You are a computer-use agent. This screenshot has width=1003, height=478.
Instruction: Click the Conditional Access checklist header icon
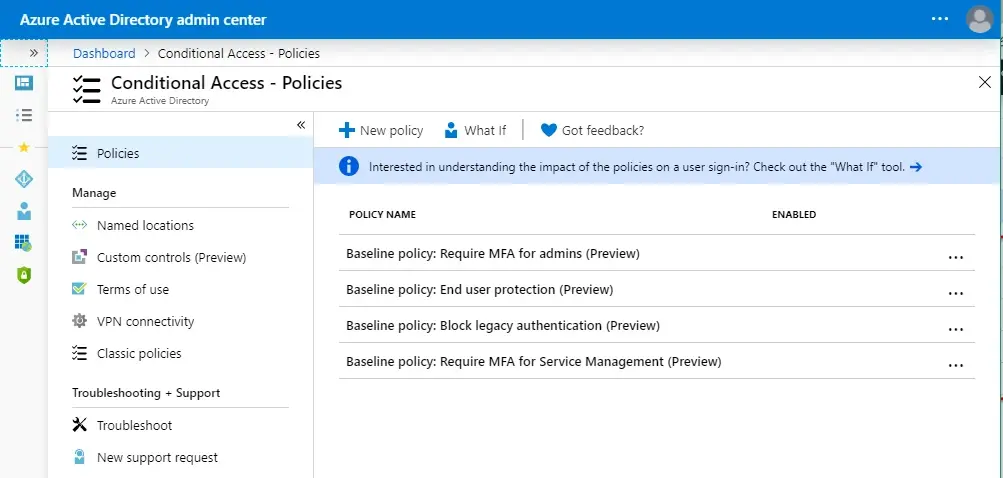click(86, 90)
